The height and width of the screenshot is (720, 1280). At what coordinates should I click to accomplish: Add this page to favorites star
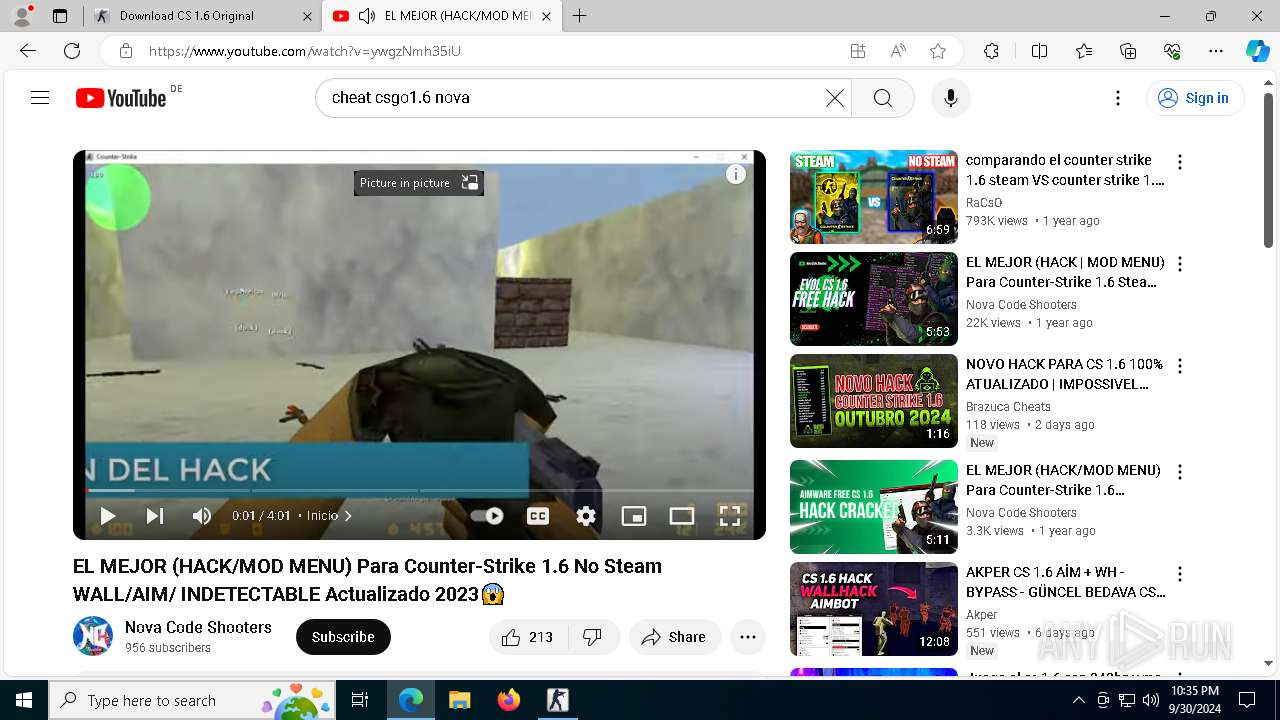point(937,51)
